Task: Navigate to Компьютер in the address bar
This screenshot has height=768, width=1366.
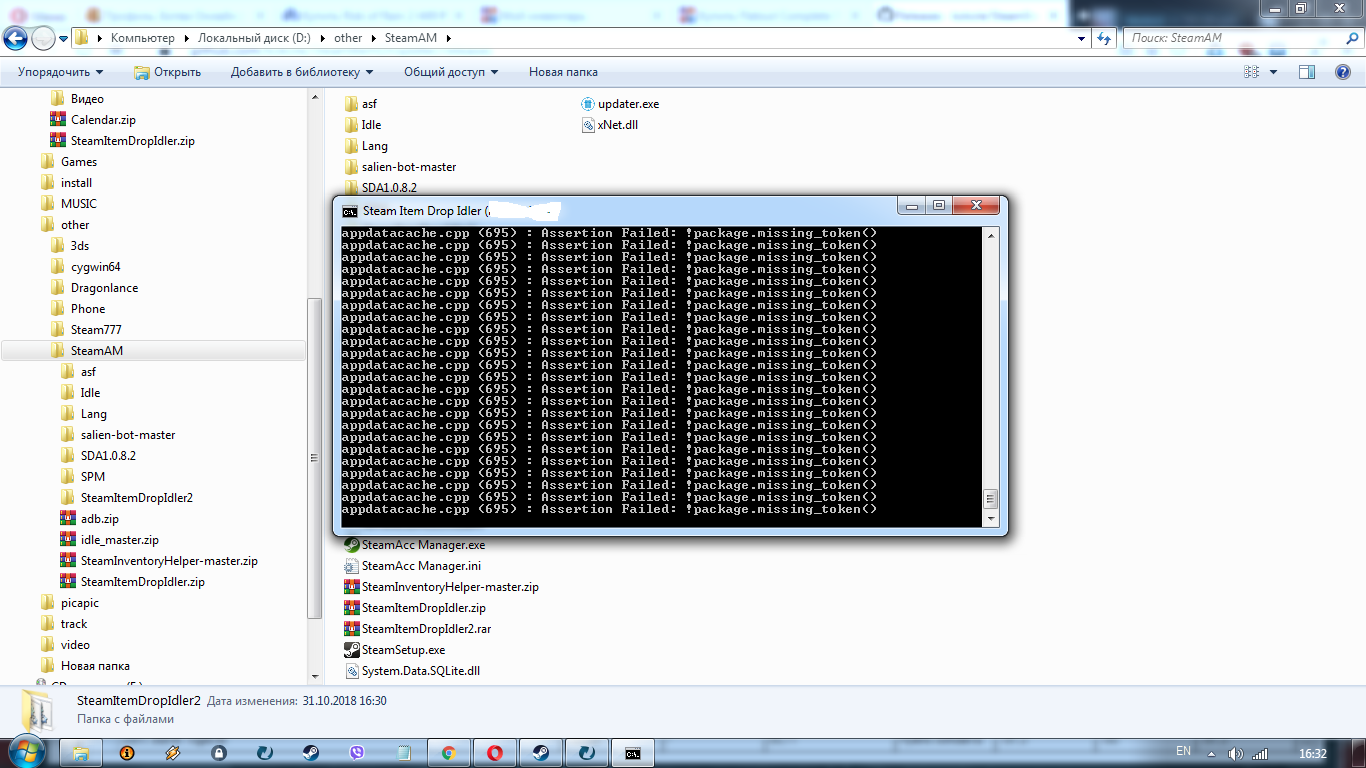Action: [x=142, y=38]
